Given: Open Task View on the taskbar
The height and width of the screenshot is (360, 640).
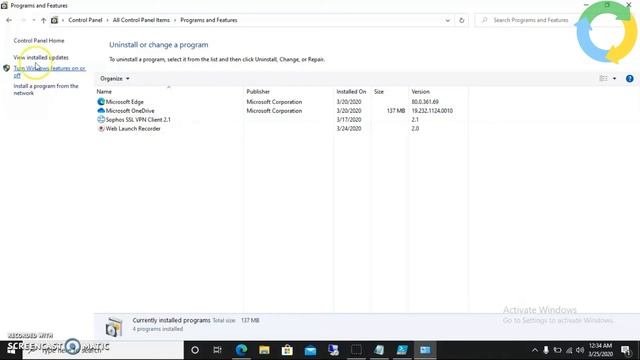Looking at the screenshot, I should pyautogui.click(x=218, y=350).
